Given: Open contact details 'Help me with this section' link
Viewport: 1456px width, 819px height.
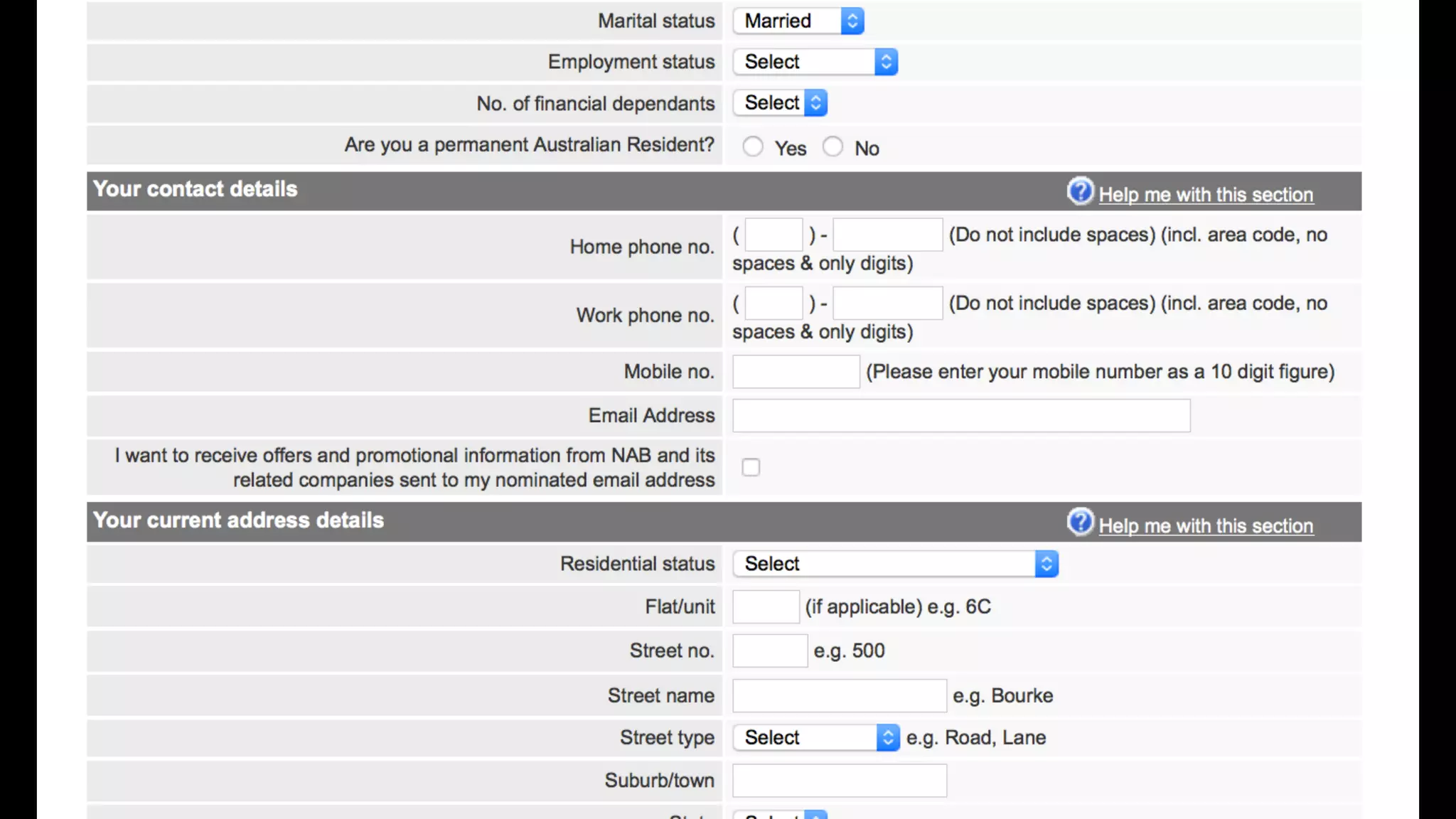Looking at the screenshot, I should coord(1206,195).
